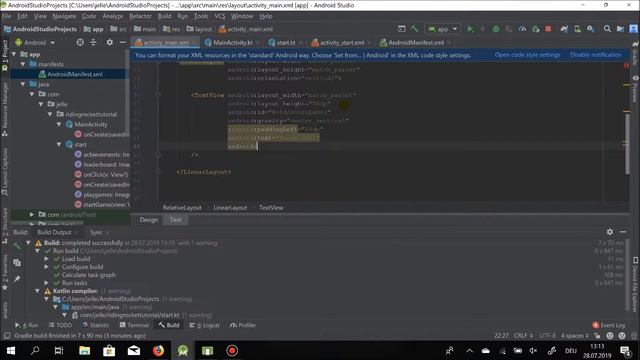Collapse the java folder node
This screenshot has width=640, height=360.
pyautogui.click(x=23, y=84)
